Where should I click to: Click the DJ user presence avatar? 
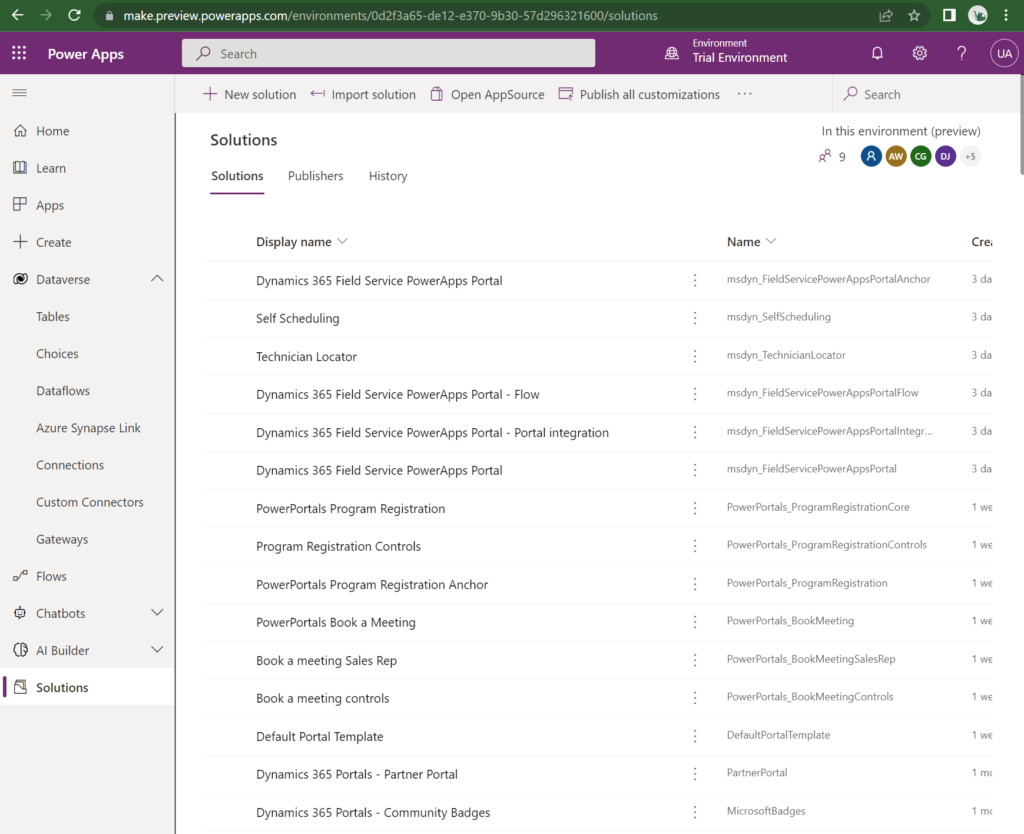[945, 156]
